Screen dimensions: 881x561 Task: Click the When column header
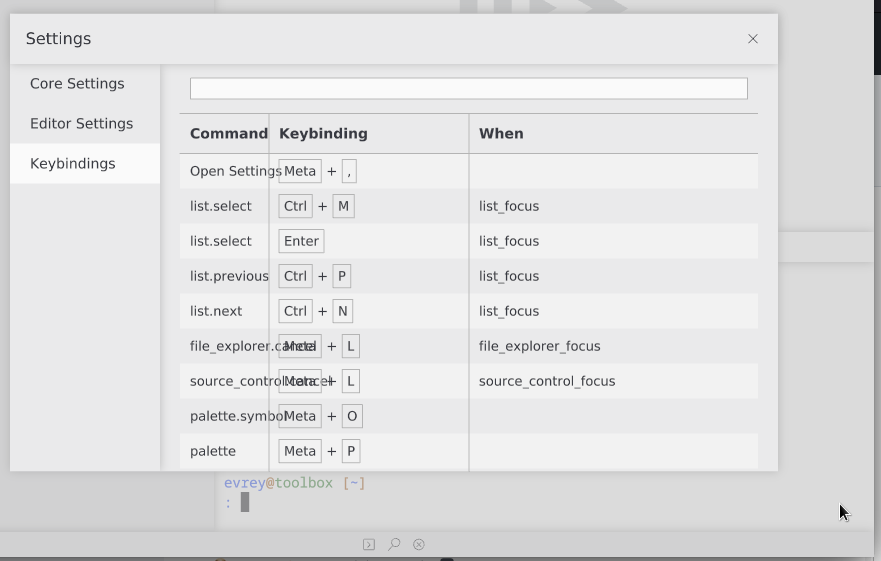tap(501, 134)
